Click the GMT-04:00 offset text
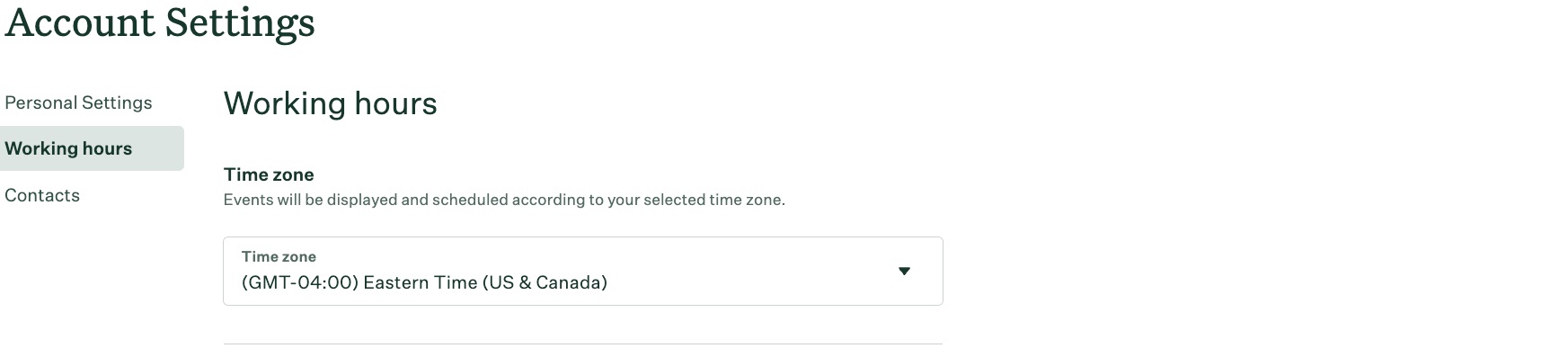 coord(300,282)
